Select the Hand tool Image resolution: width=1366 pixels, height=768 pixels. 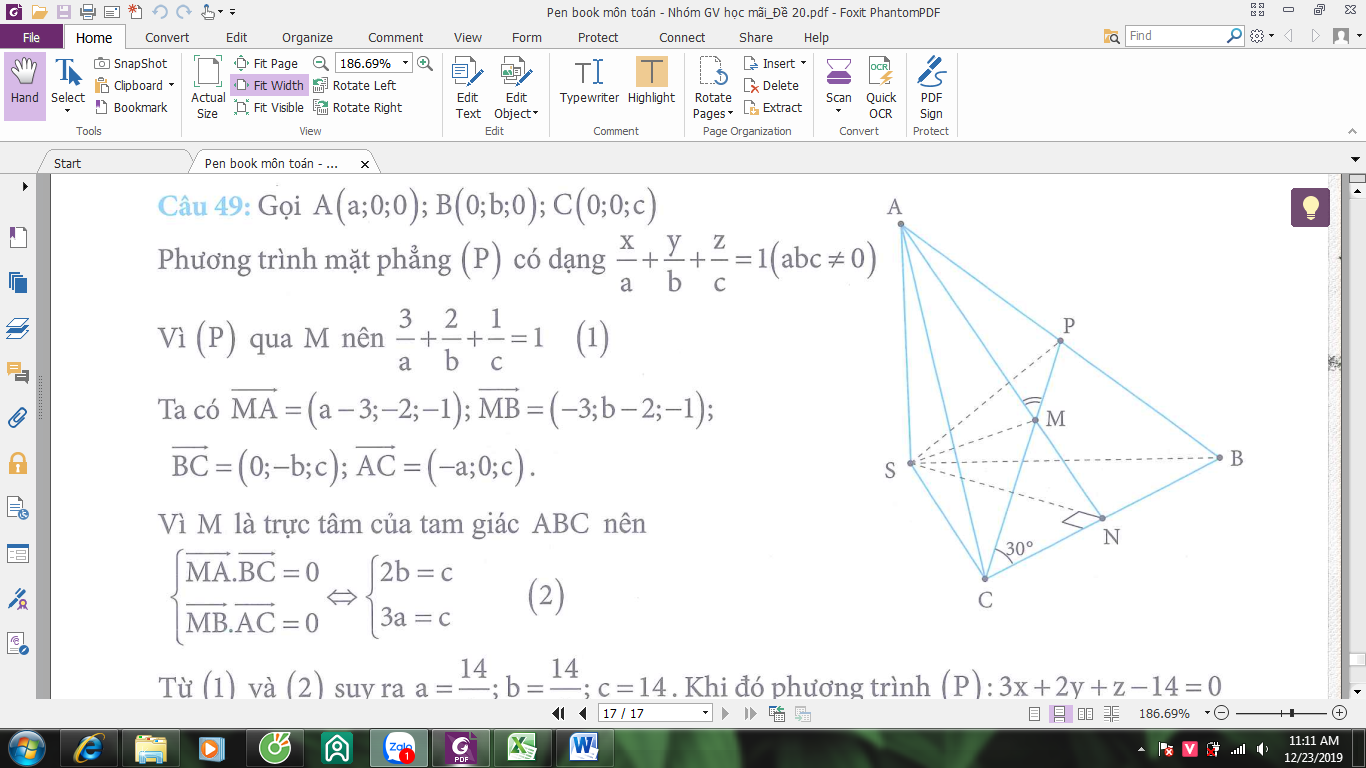25,84
